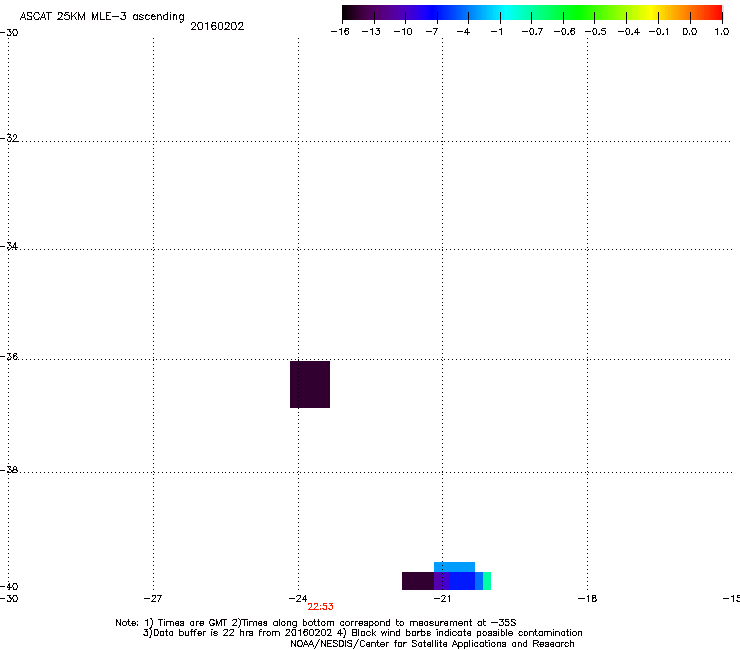Click the title 'ASCAT 25KM MLE-3 ascending'

click(x=102, y=17)
